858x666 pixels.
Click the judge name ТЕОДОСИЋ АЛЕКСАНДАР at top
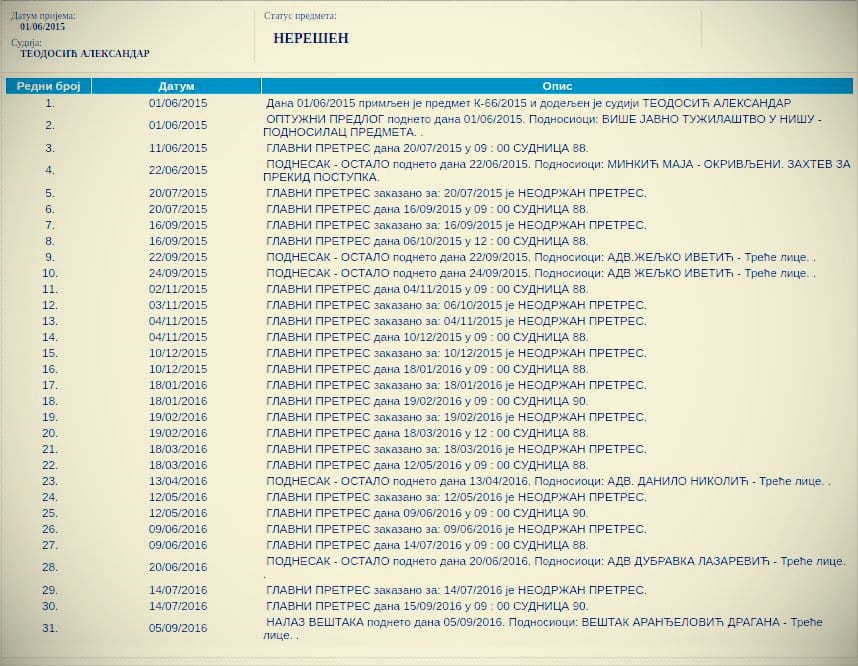tap(85, 54)
